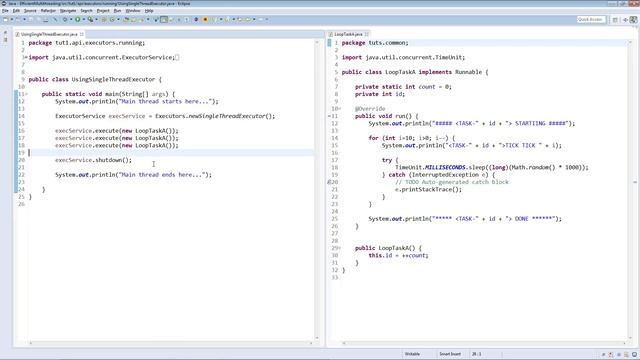Collapse @Override fold at line 10 in right editor

click(x=340, y=109)
